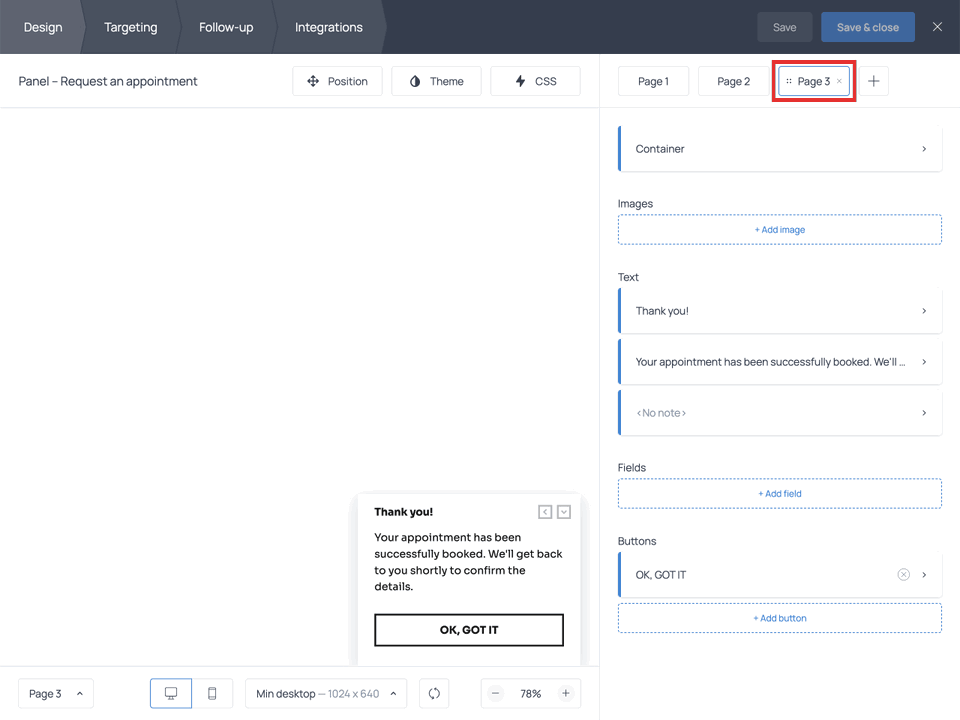Remove the OK, GOT IT button via X icon
The height and width of the screenshot is (720, 960).
[903, 575]
